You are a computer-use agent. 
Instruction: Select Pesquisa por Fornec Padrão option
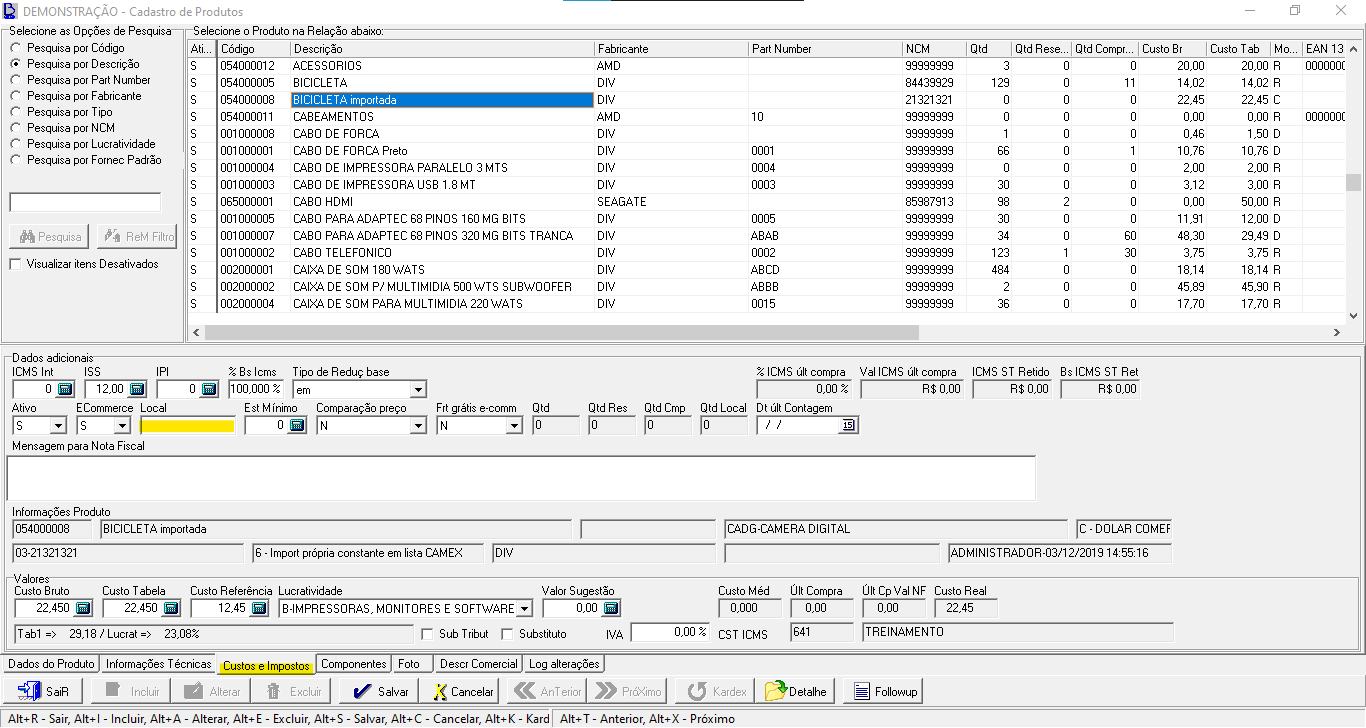(x=86, y=160)
